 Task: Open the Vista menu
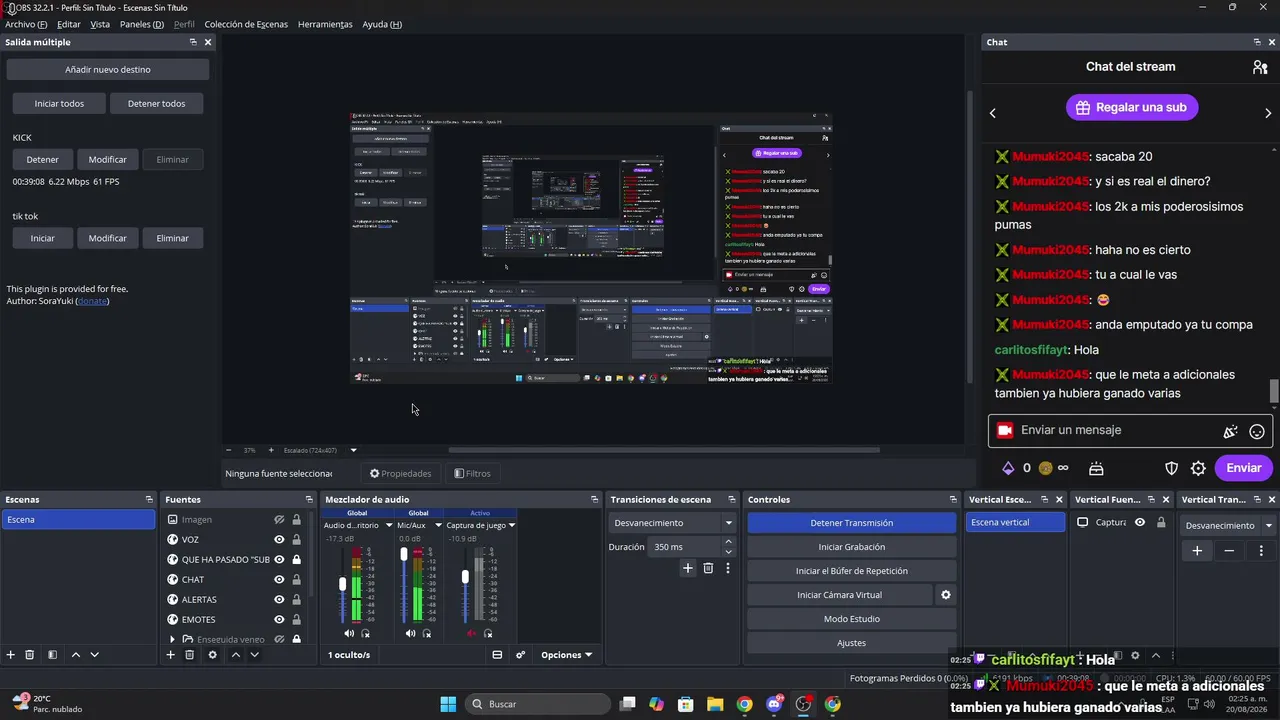coord(100,24)
